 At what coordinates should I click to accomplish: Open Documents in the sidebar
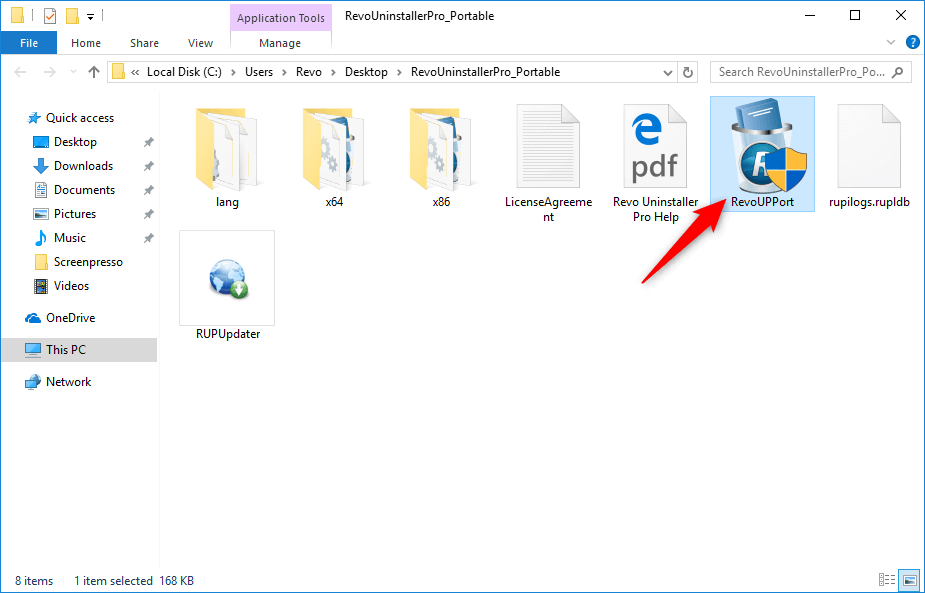point(84,190)
